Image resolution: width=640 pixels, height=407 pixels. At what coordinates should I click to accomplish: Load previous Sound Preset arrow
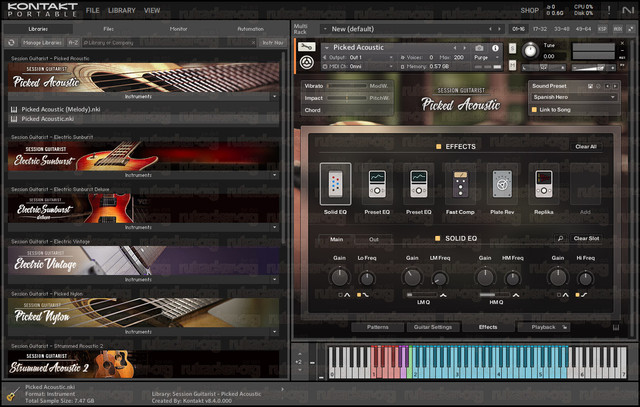pyautogui.click(x=607, y=86)
